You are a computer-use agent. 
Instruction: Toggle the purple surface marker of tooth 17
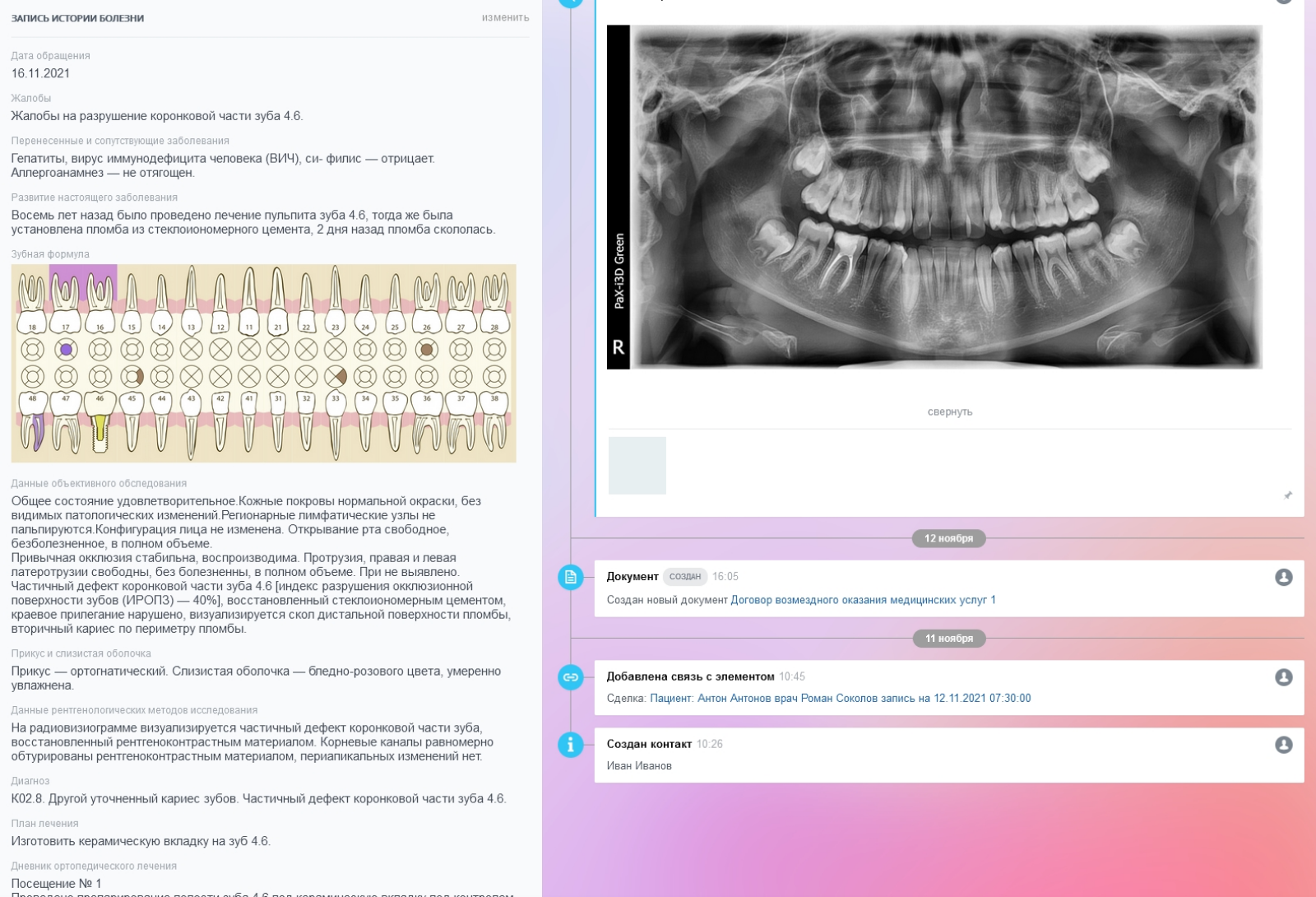(66, 350)
